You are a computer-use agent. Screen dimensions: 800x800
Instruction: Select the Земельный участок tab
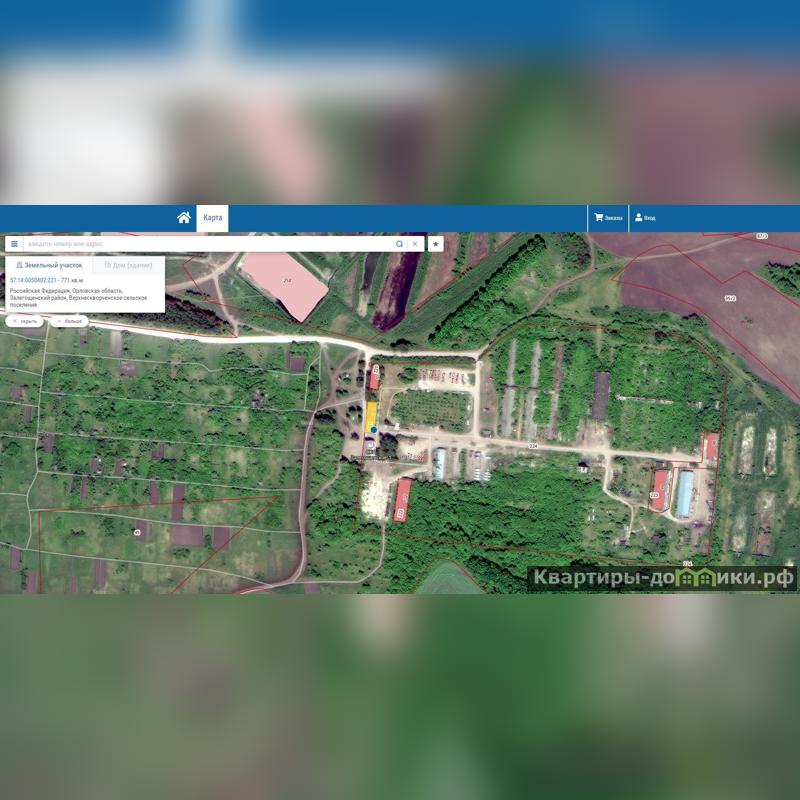click(x=49, y=266)
